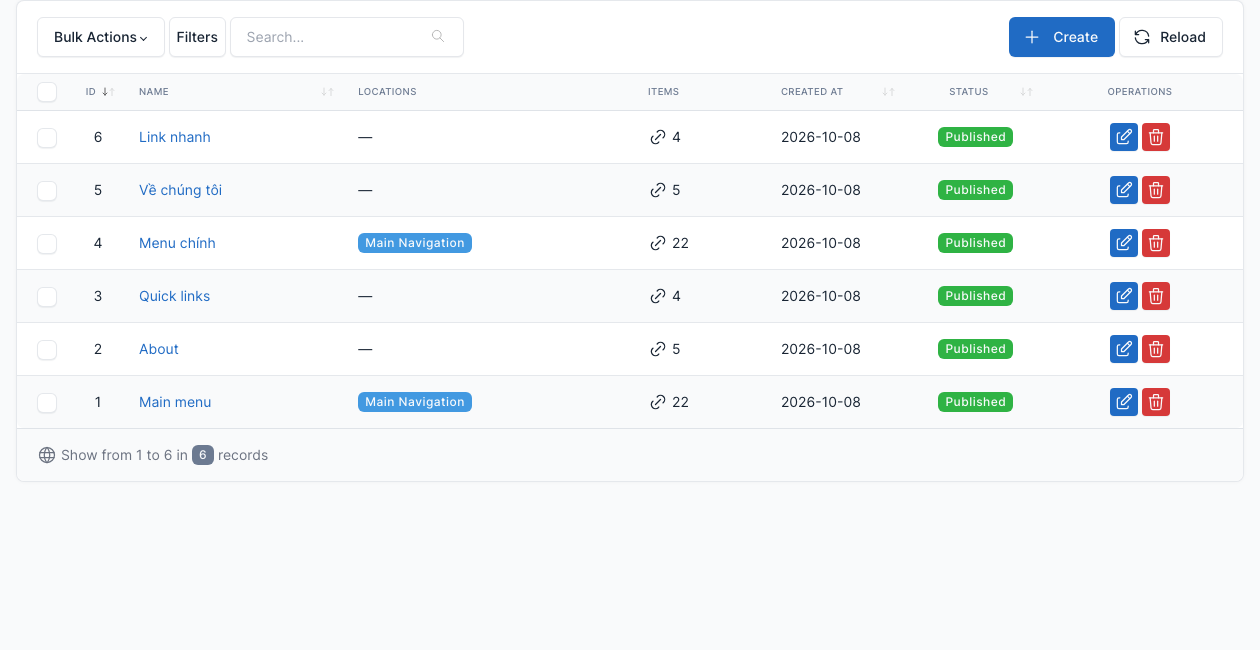Edit the Về chúng tôi menu
Screen dimensions: 1260x650
click(1124, 190)
